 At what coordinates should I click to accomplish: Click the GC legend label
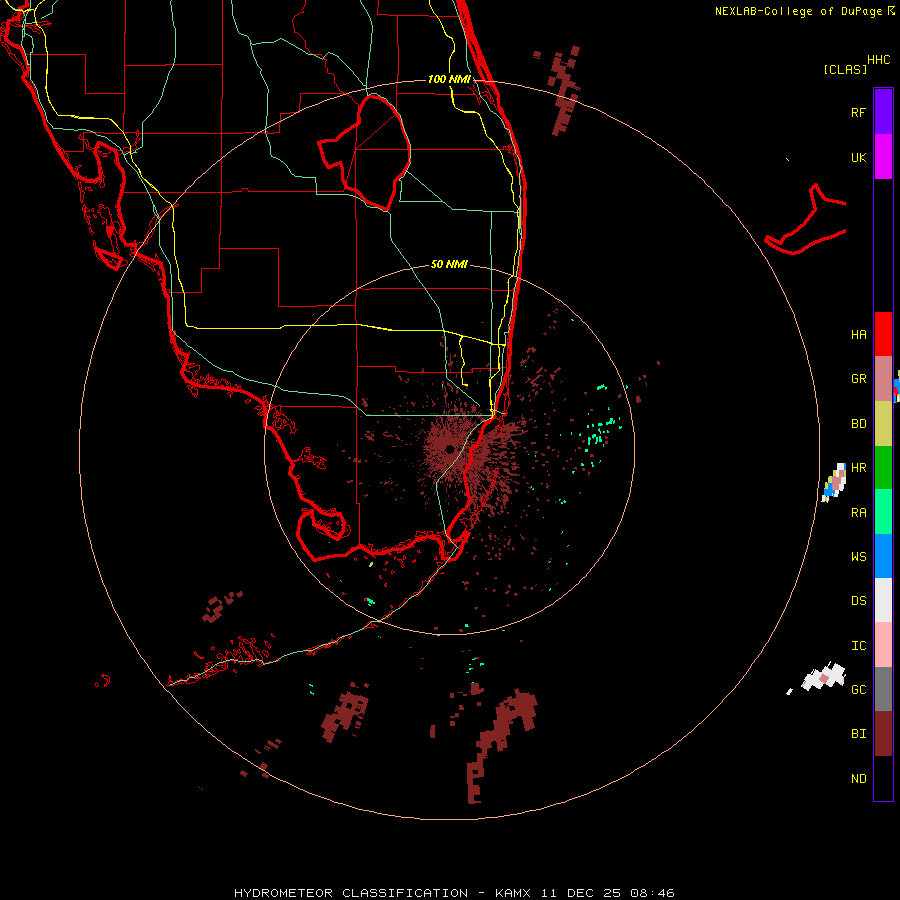[858, 689]
